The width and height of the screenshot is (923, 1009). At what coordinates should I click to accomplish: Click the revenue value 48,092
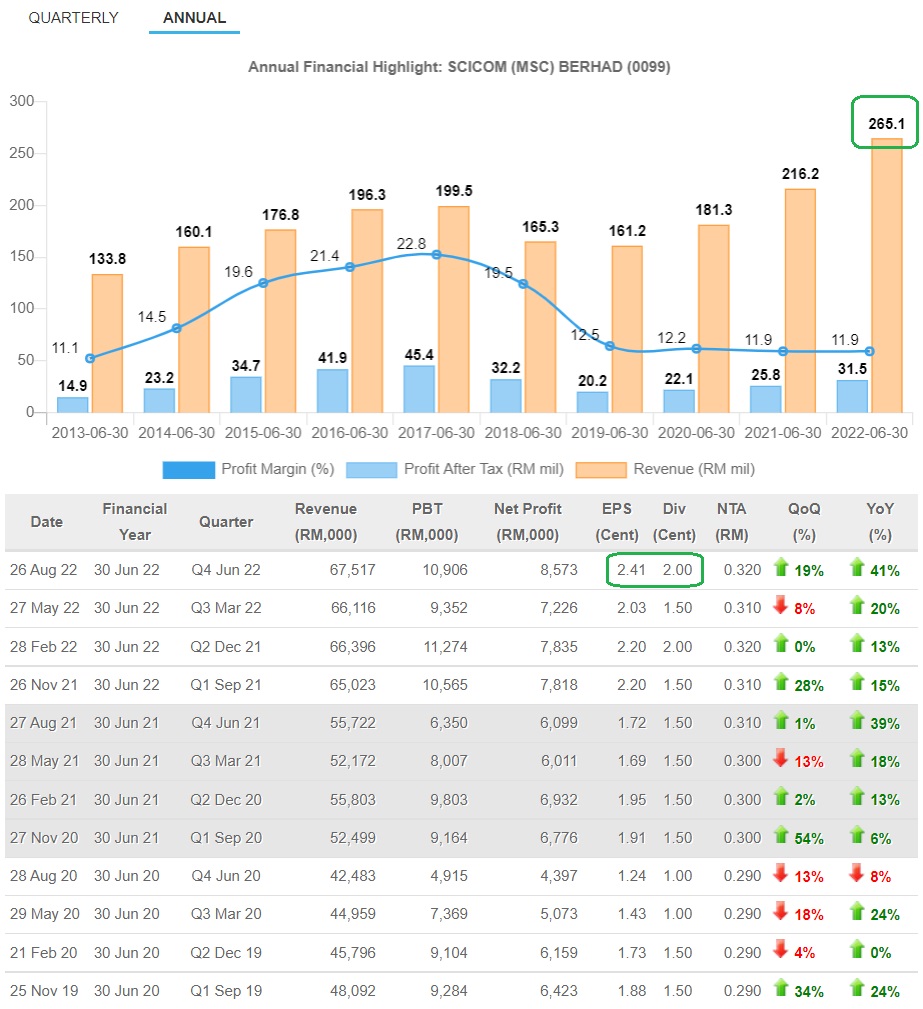[x=352, y=991]
